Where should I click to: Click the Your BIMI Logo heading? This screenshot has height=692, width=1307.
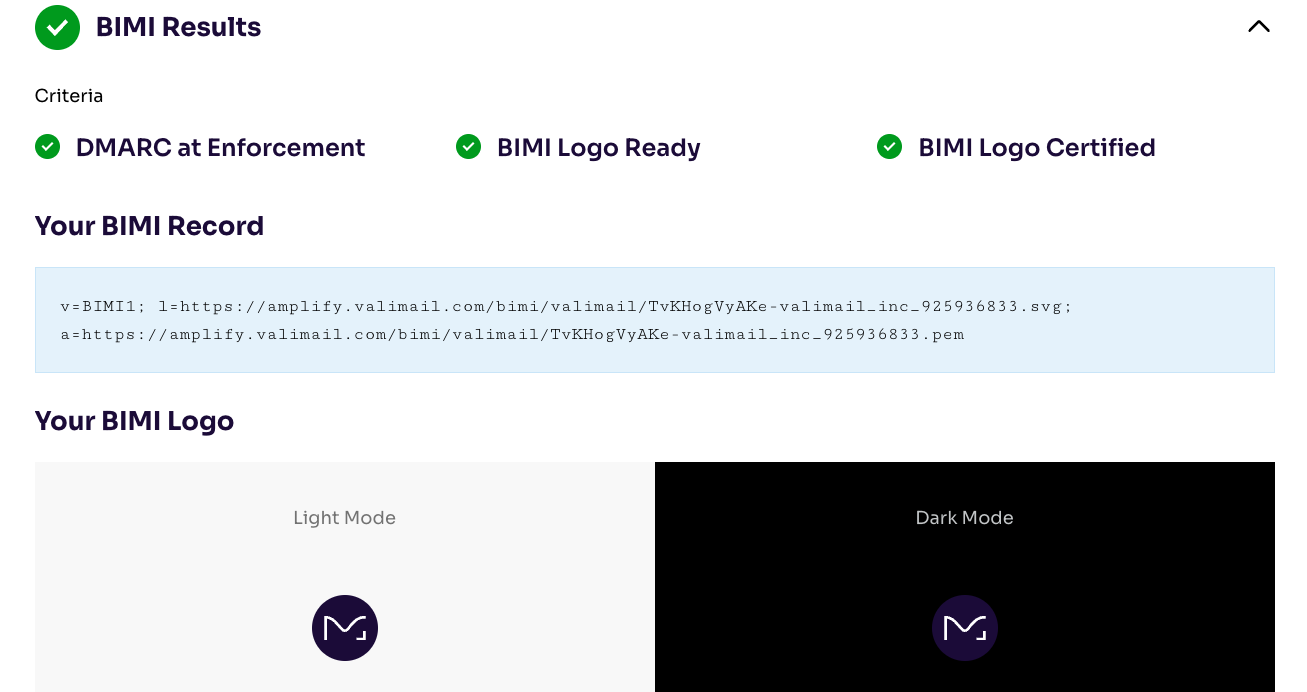click(134, 421)
